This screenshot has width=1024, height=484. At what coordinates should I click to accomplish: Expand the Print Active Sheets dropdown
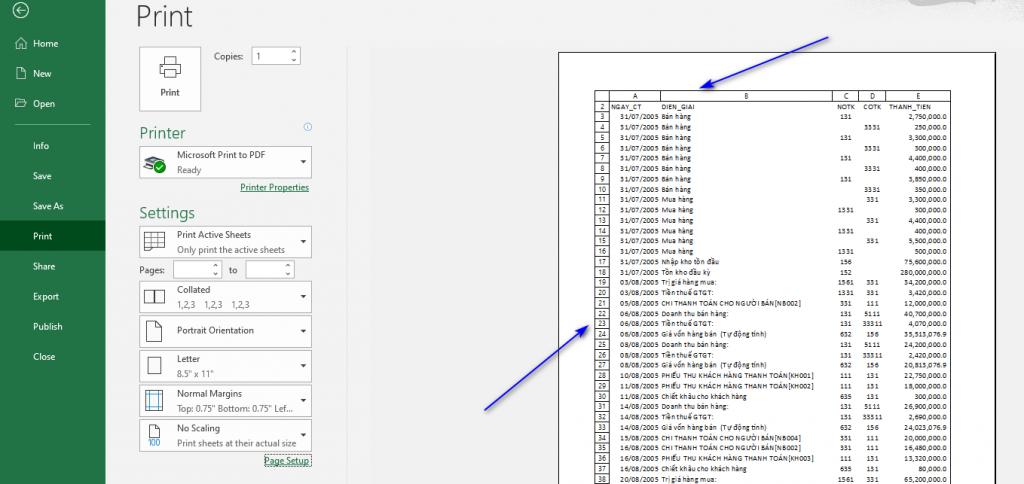coord(303,242)
